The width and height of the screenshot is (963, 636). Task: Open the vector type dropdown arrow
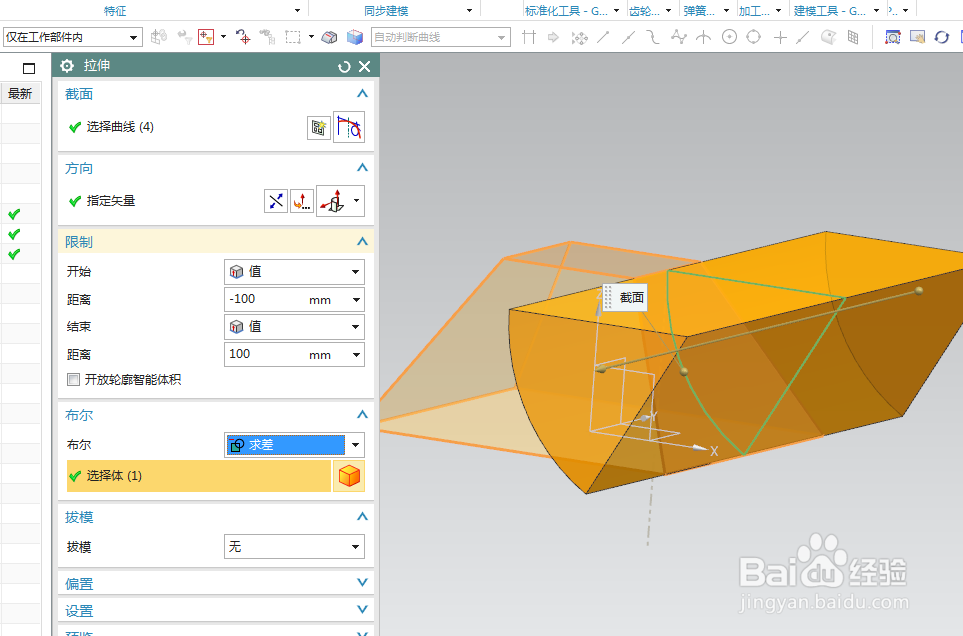click(x=356, y=201)
